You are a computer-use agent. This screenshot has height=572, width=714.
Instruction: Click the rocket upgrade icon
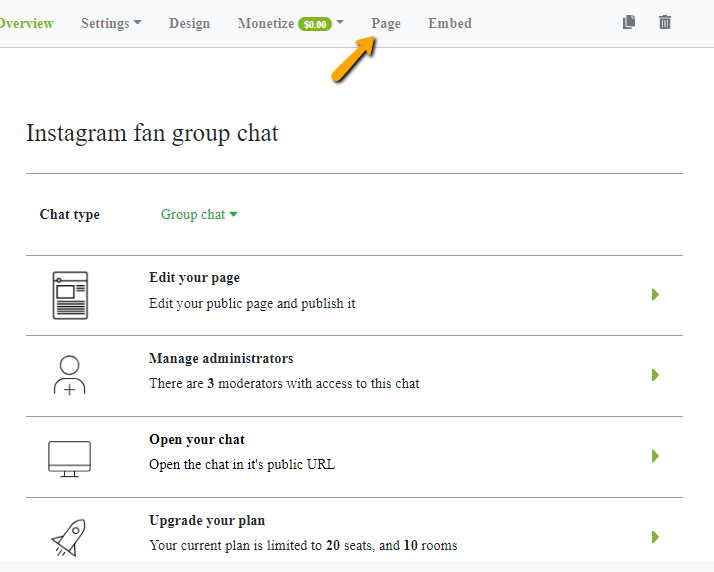(x=69, y=537)
